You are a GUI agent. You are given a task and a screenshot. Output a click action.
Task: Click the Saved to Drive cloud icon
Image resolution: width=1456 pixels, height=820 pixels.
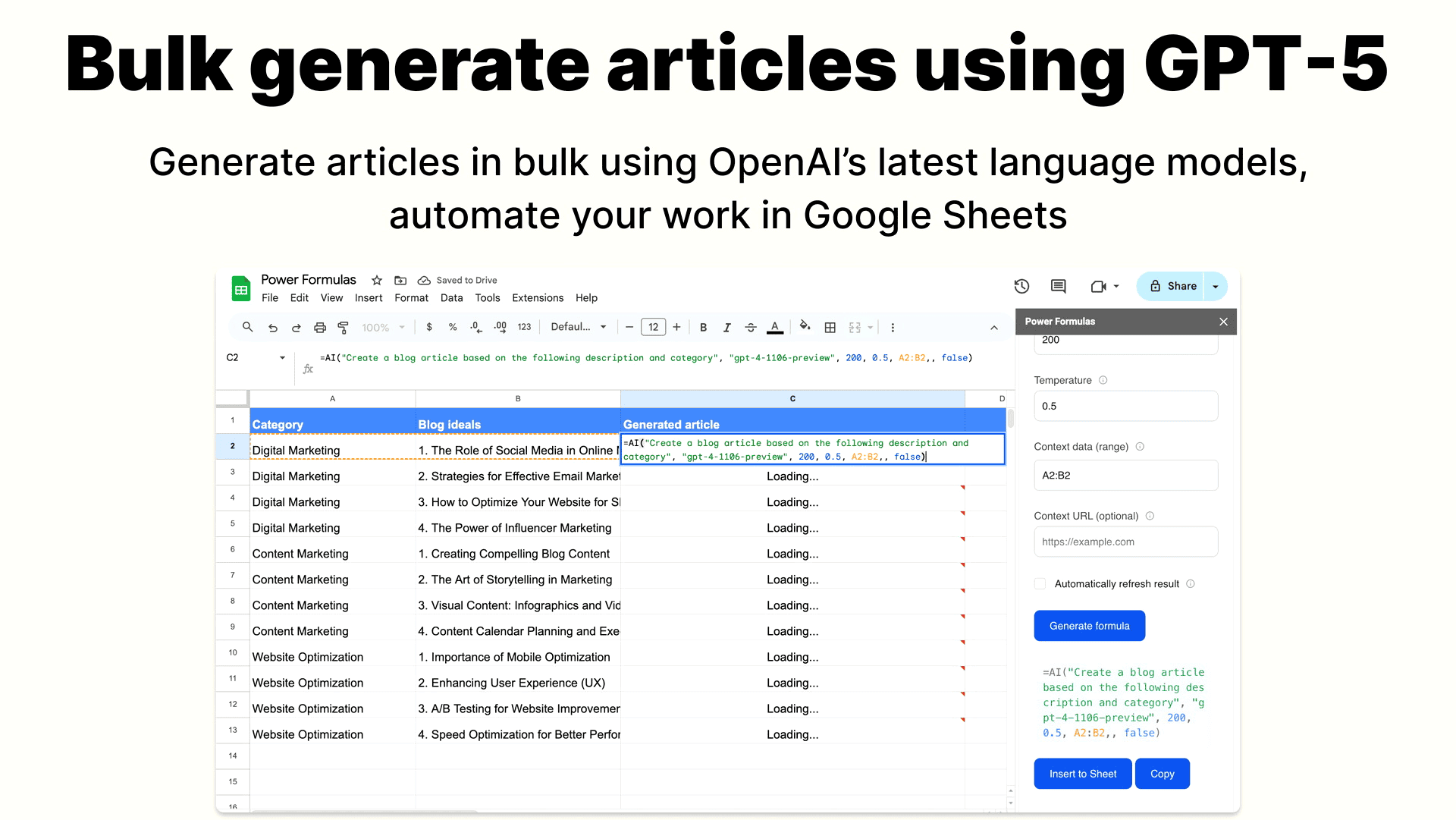[424, 280]
